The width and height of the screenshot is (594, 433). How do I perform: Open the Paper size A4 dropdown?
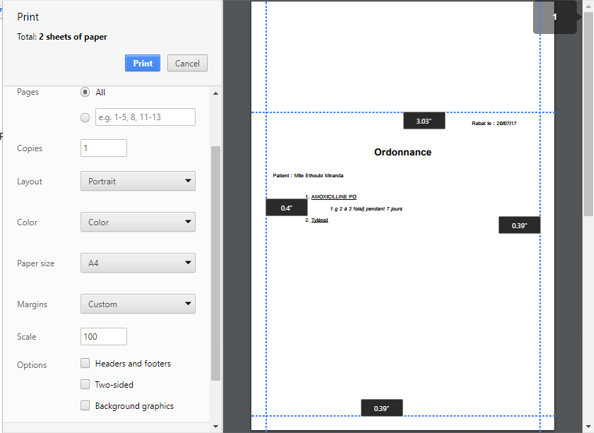[138, 263]
